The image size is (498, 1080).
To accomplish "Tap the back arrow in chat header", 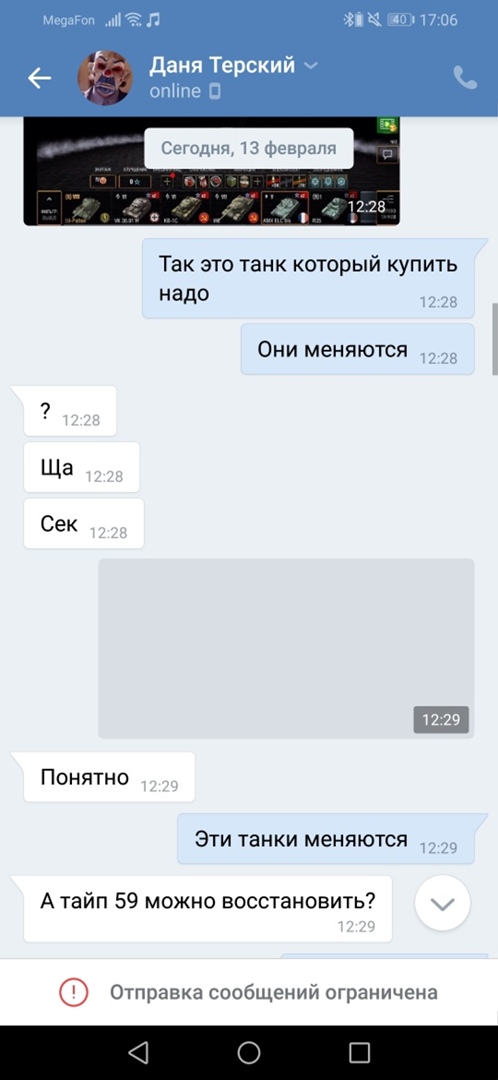I will coord(39,78).
